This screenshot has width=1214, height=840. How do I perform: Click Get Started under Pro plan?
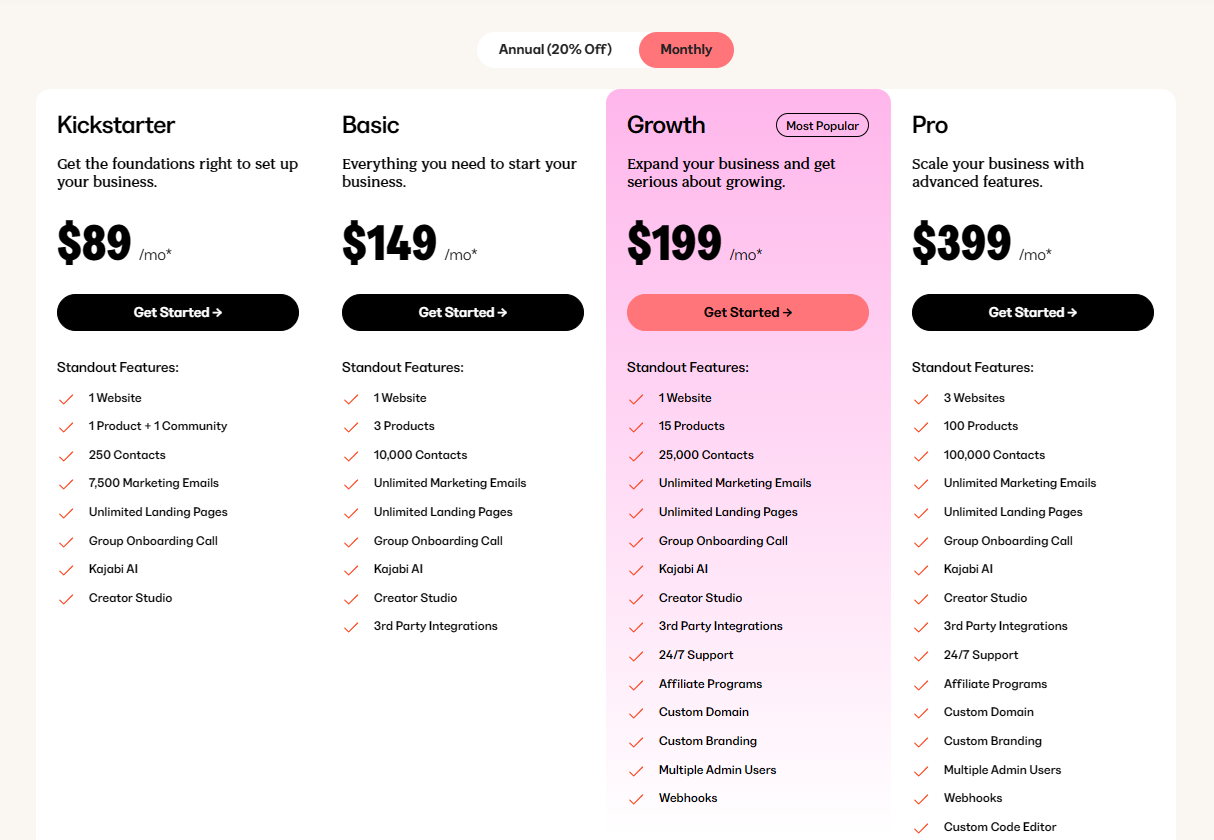(1033, 312)
